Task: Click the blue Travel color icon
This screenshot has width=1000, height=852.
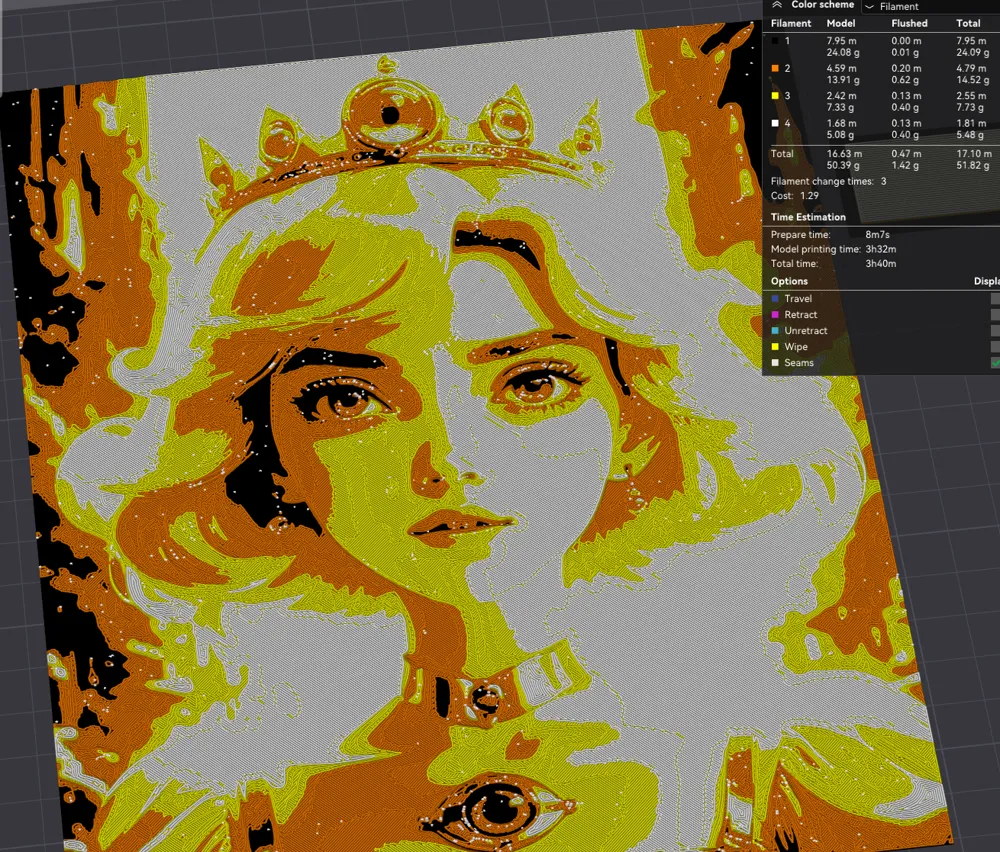Action: [775, 298]
